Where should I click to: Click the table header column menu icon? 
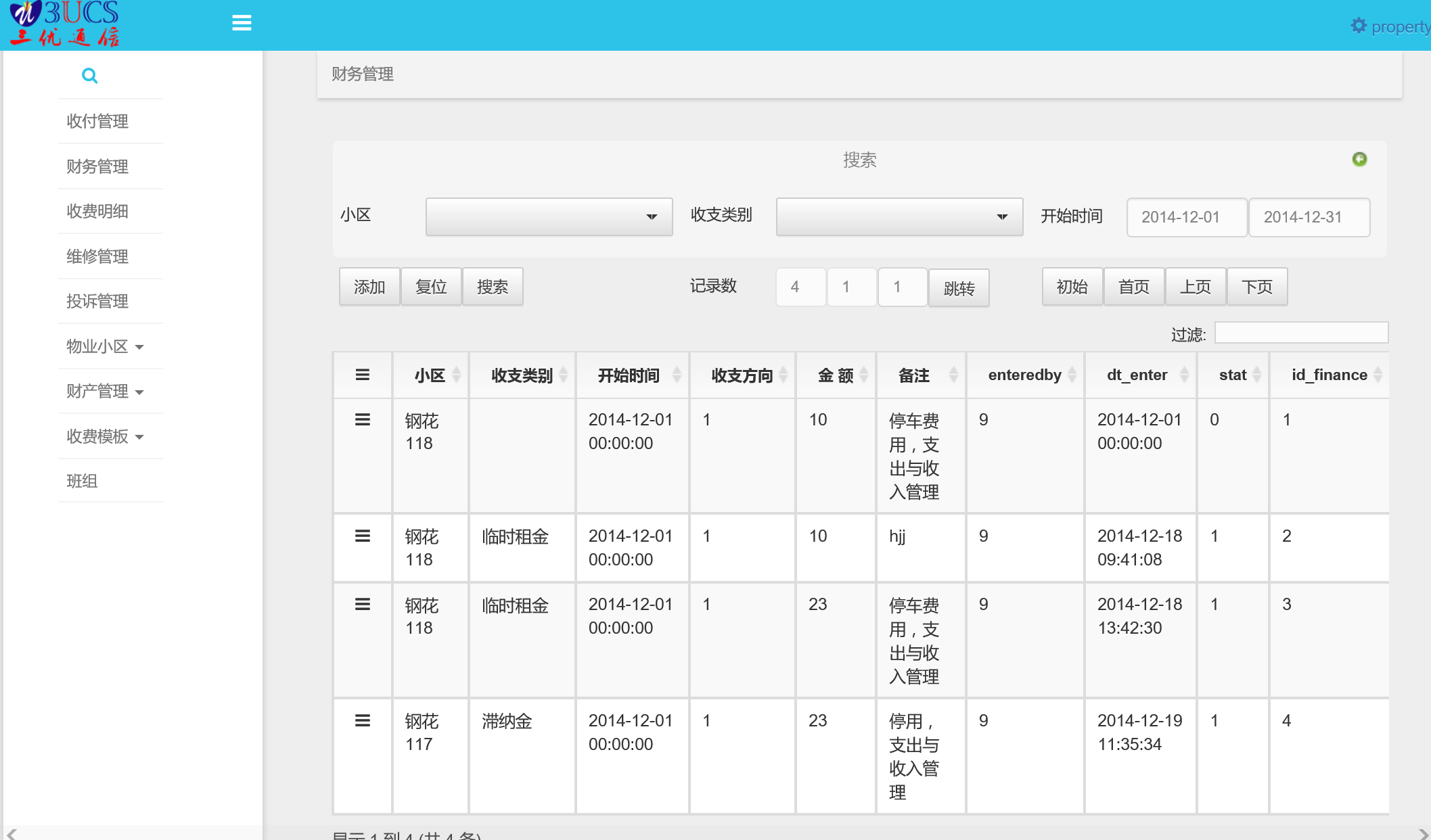pos(363,375)
